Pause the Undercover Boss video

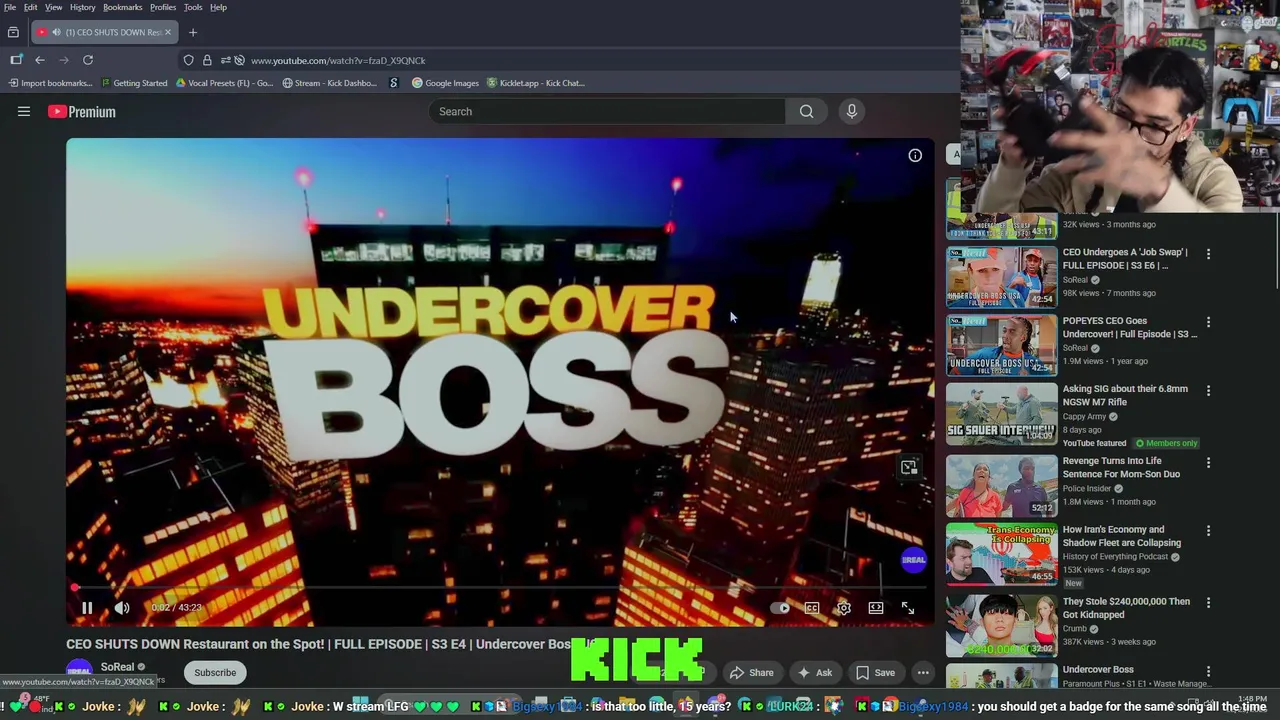point(87,608)
